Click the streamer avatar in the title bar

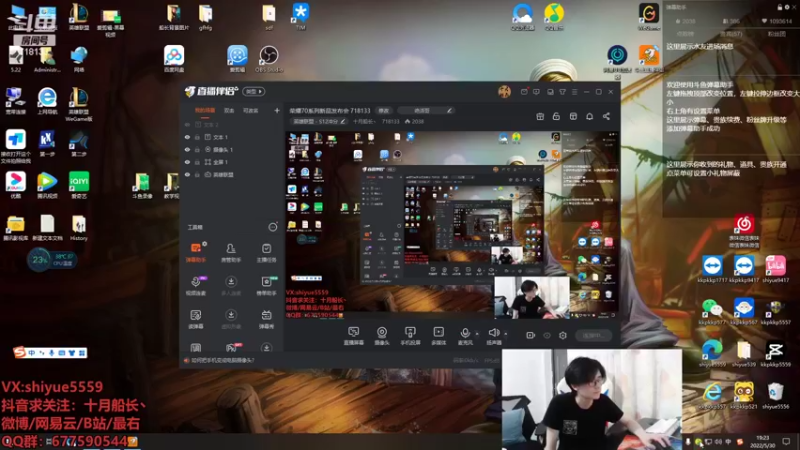[x=504, y=91]
